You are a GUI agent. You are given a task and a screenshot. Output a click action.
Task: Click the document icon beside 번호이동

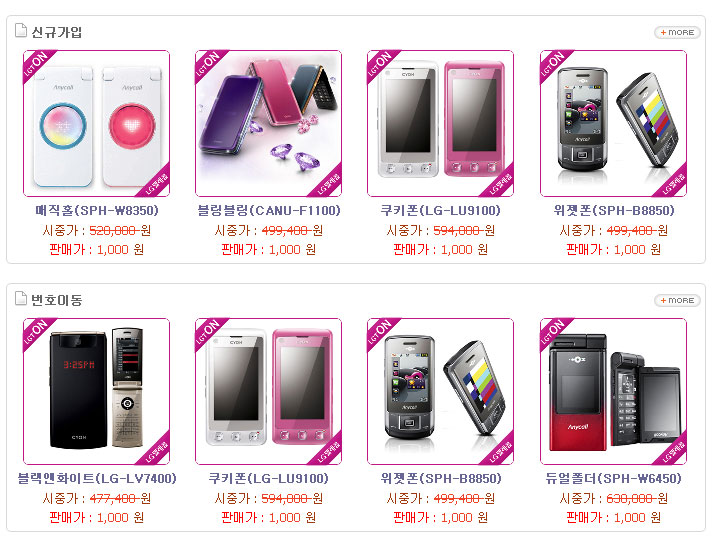click(x=21, y=298)
